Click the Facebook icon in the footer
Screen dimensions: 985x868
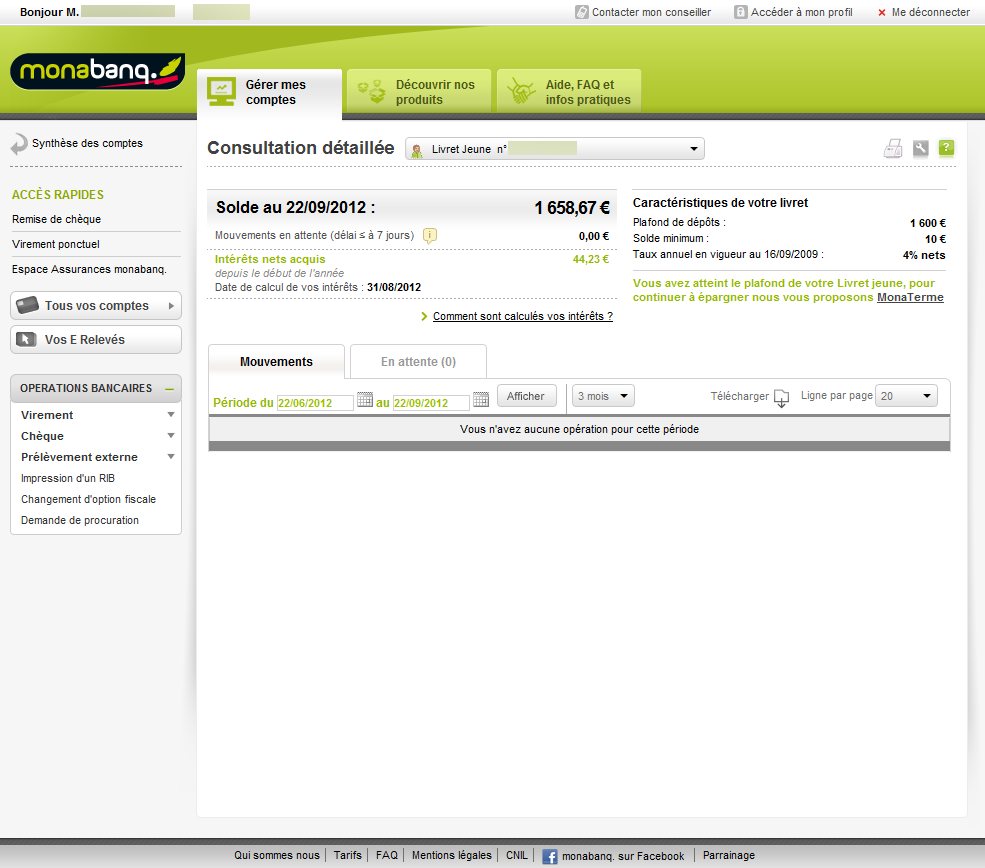pos(549,855)
